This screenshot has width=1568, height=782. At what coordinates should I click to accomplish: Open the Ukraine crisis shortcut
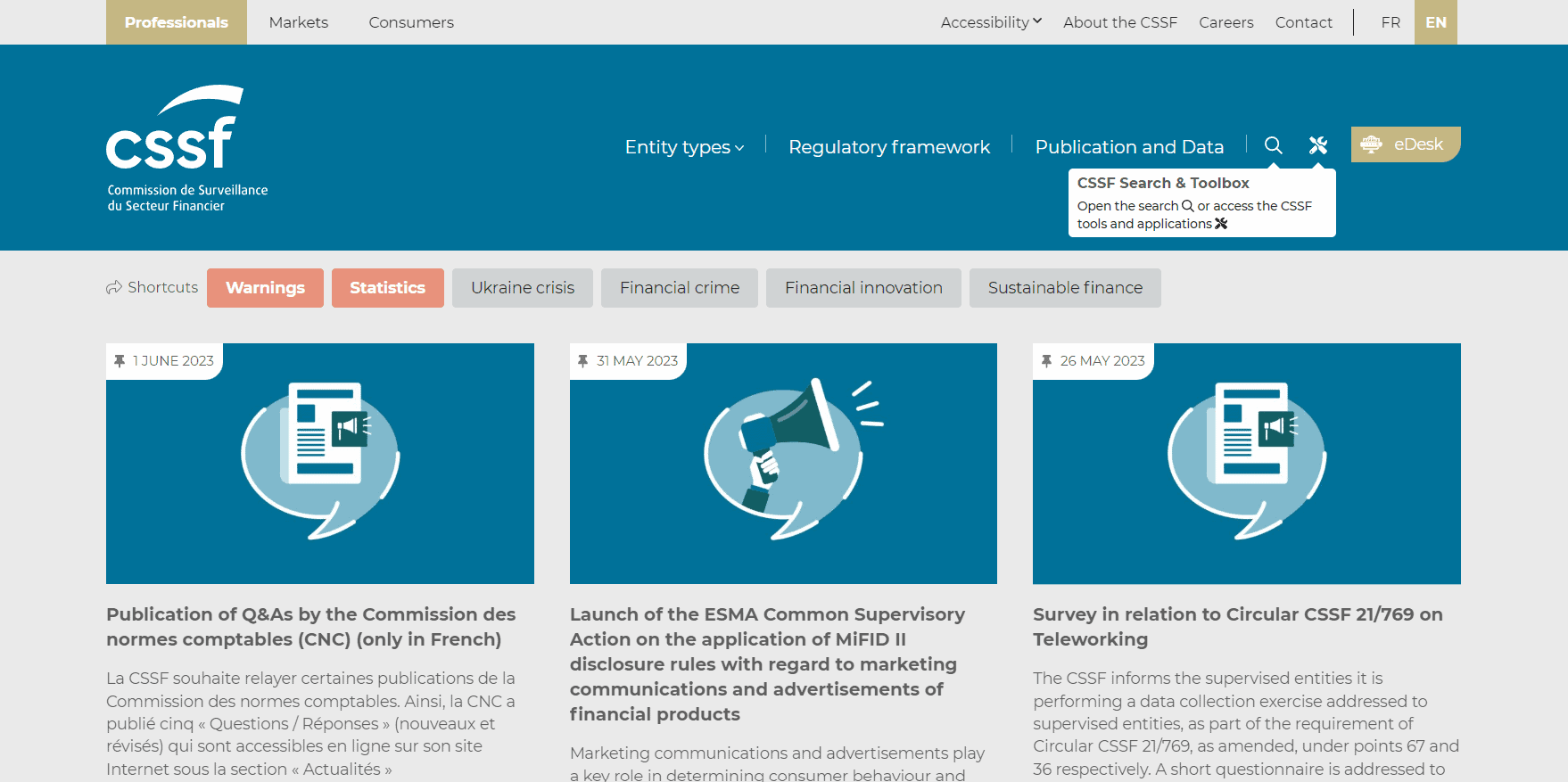[523, 288]
